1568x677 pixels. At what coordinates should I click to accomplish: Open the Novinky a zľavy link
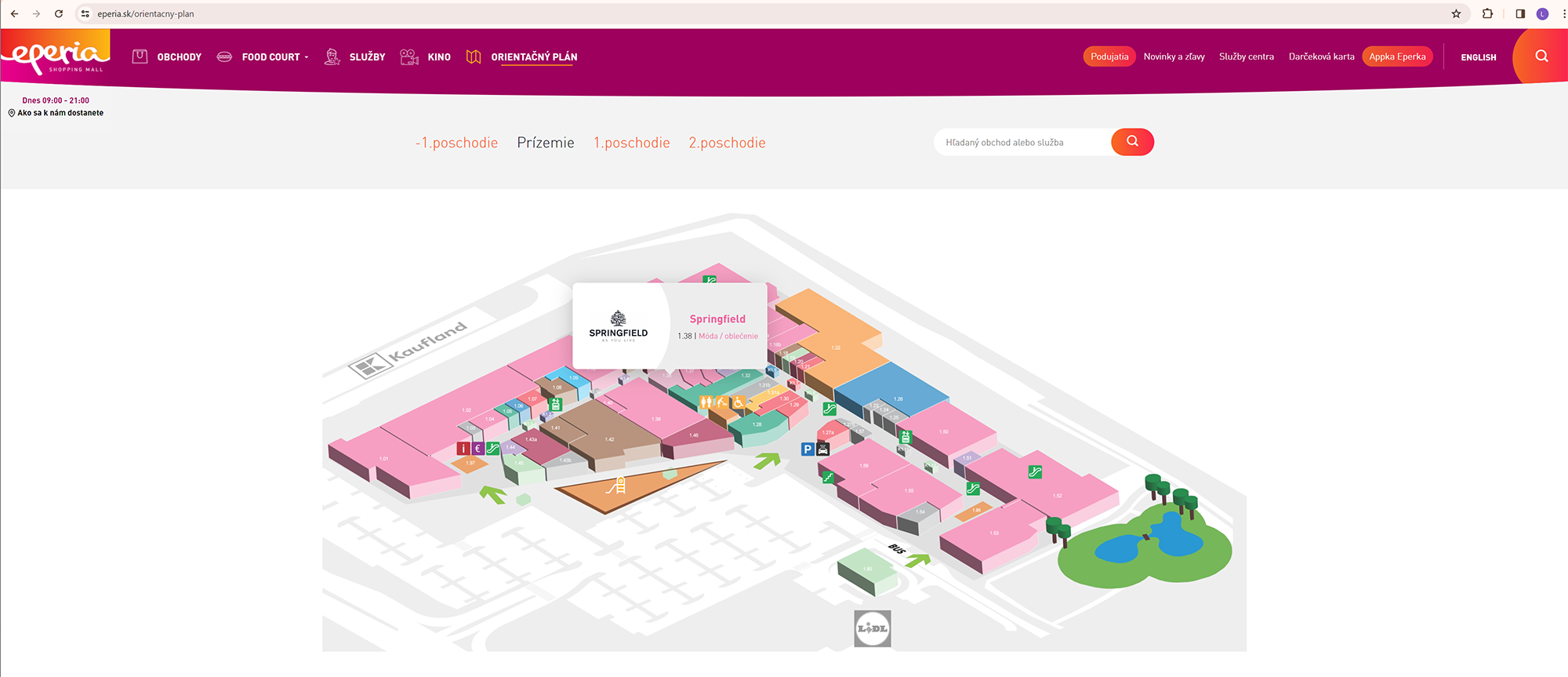[1174, 56]
